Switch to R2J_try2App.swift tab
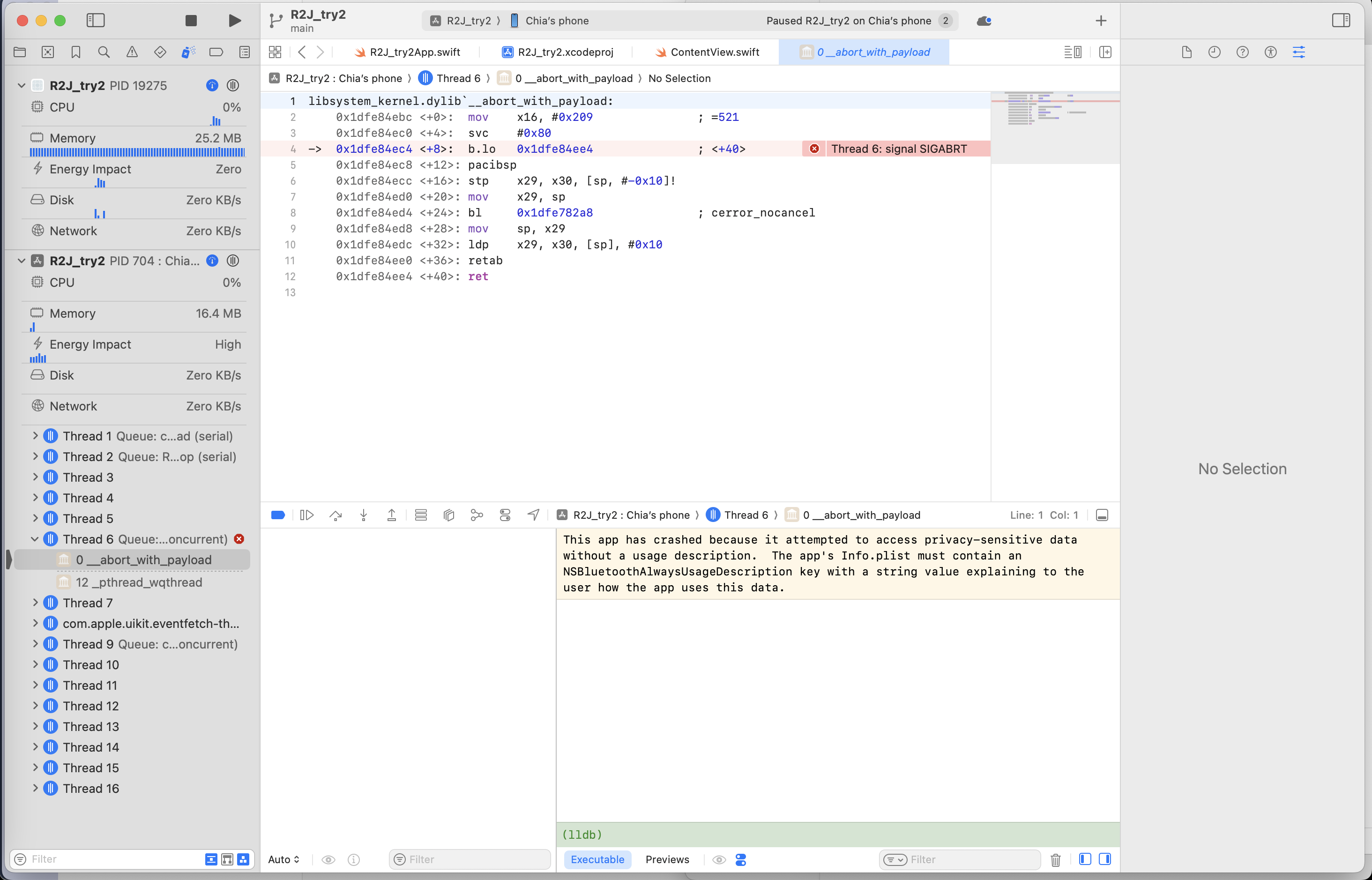This screenshot has width=1372, height=880. pos(407,52)
